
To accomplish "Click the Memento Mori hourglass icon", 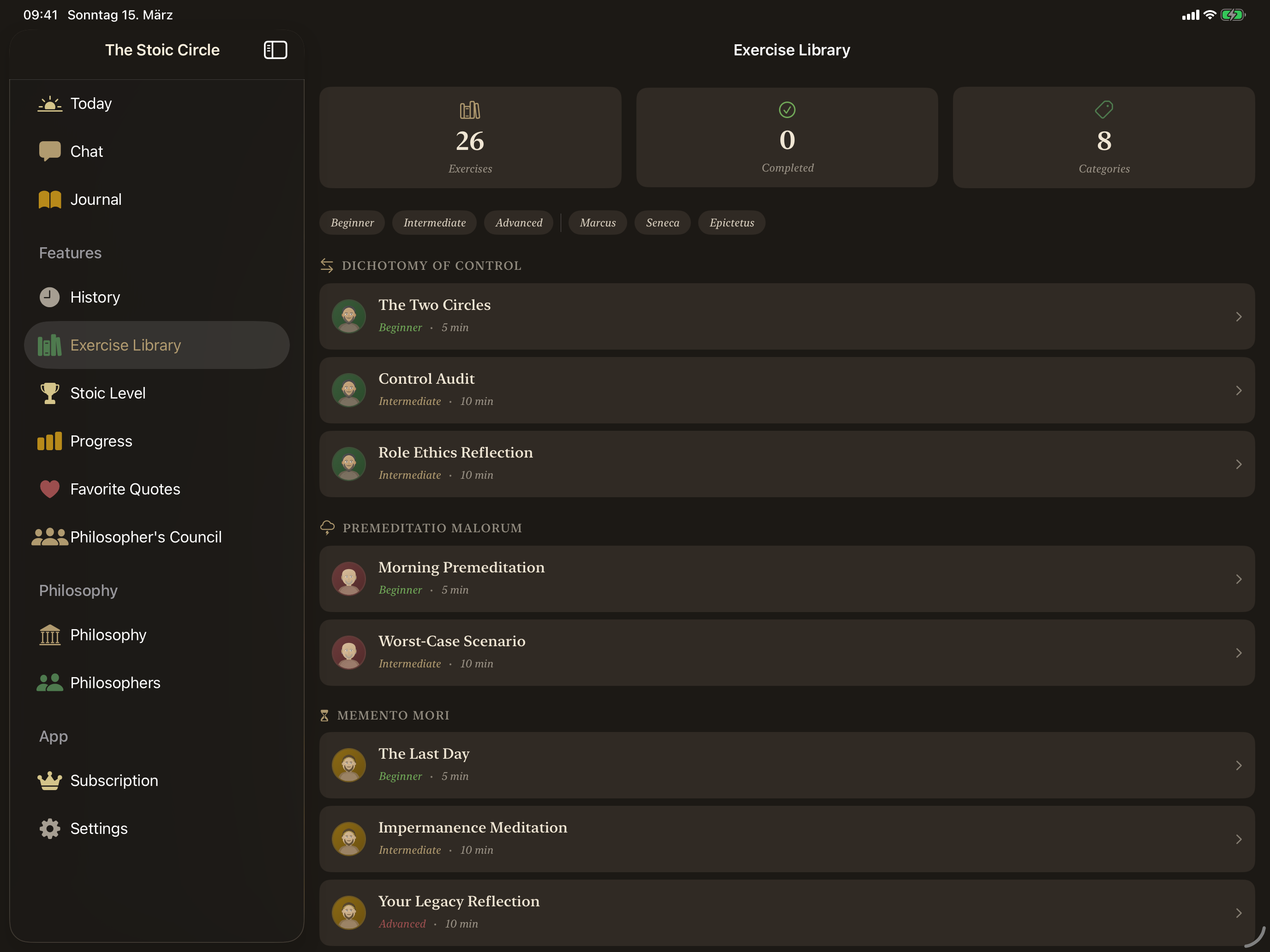I will pos(324,715).
